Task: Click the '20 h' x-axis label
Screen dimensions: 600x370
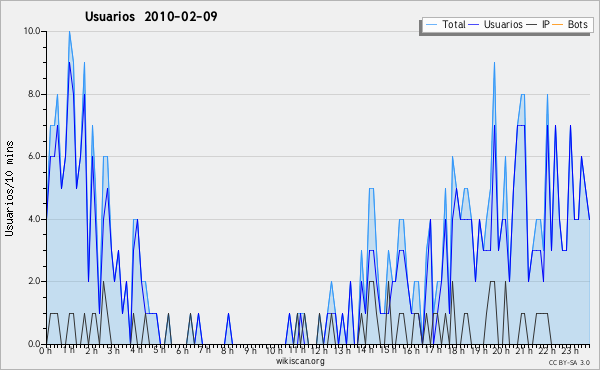Action: (501, 351)
